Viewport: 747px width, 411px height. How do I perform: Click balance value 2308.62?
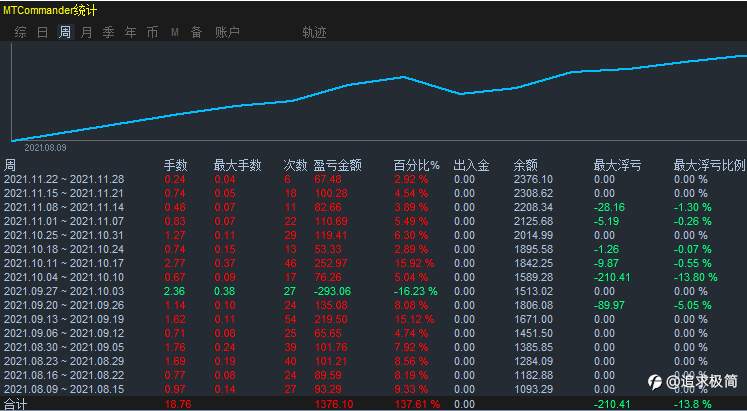[533, 193]
